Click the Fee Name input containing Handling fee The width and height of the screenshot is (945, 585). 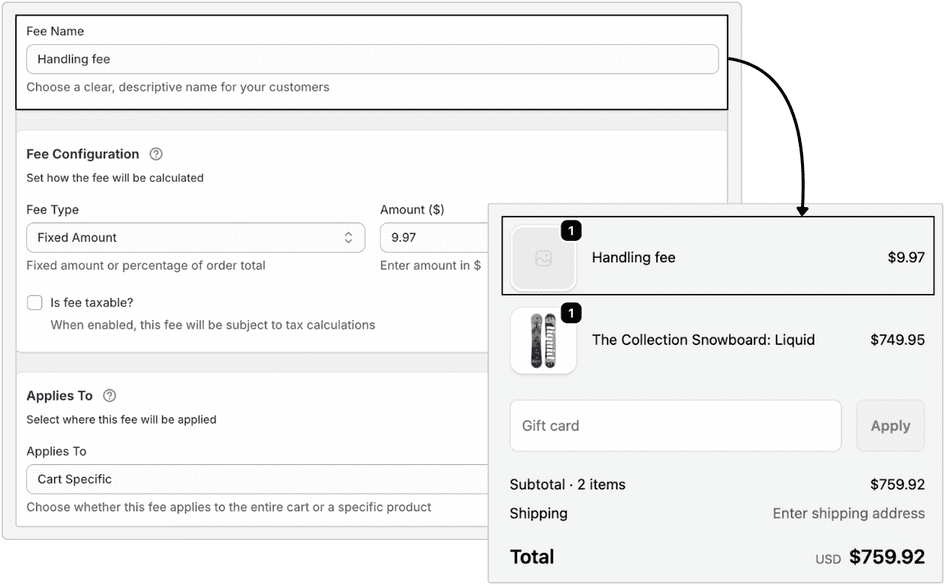click(x=370, y=59)
